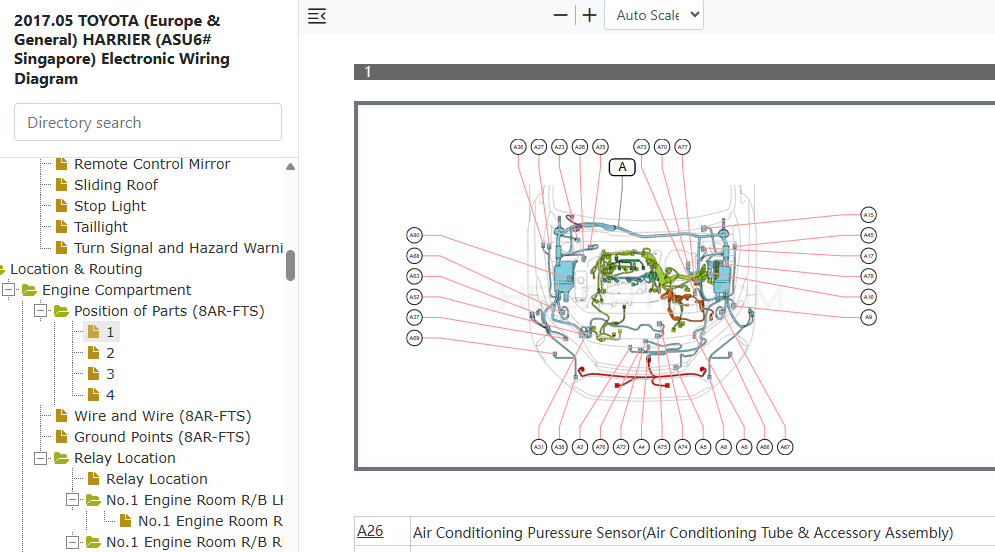Click the A36 connector callout
The image size is (995, 552).
pos(518,147)
